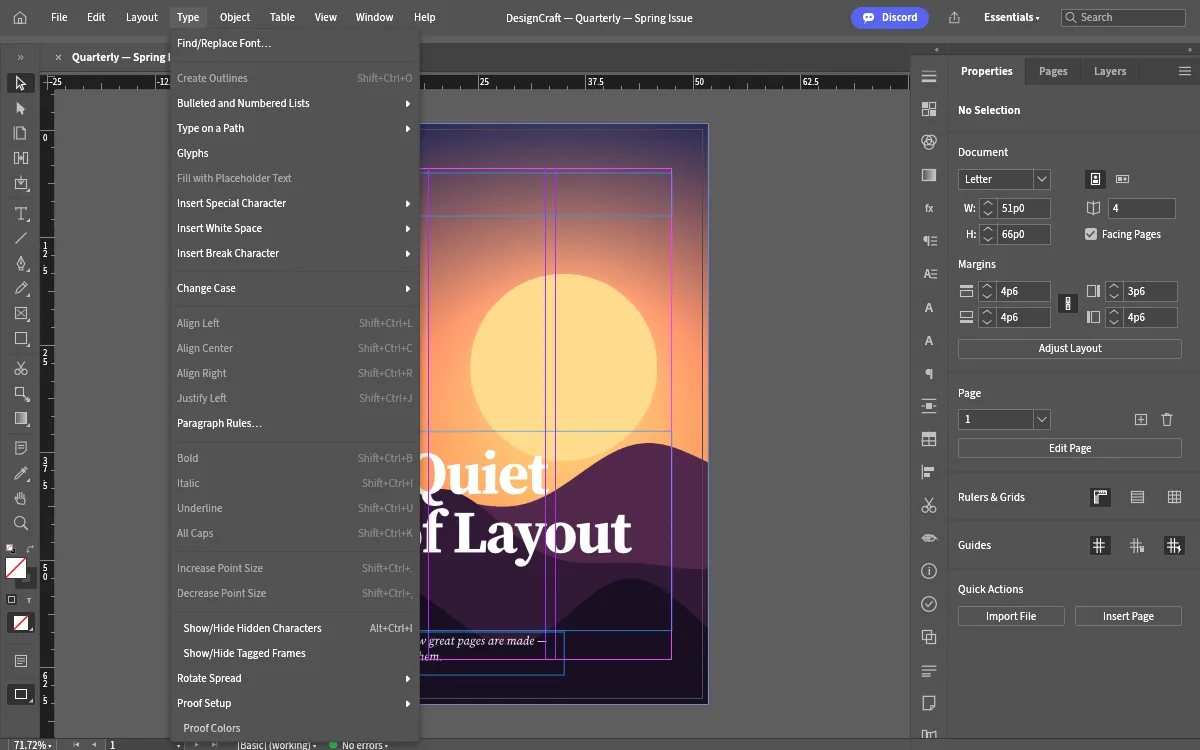1200x750 pixels.
Task: Click the fill color swatch in toolbar
Action: point(15,568)
